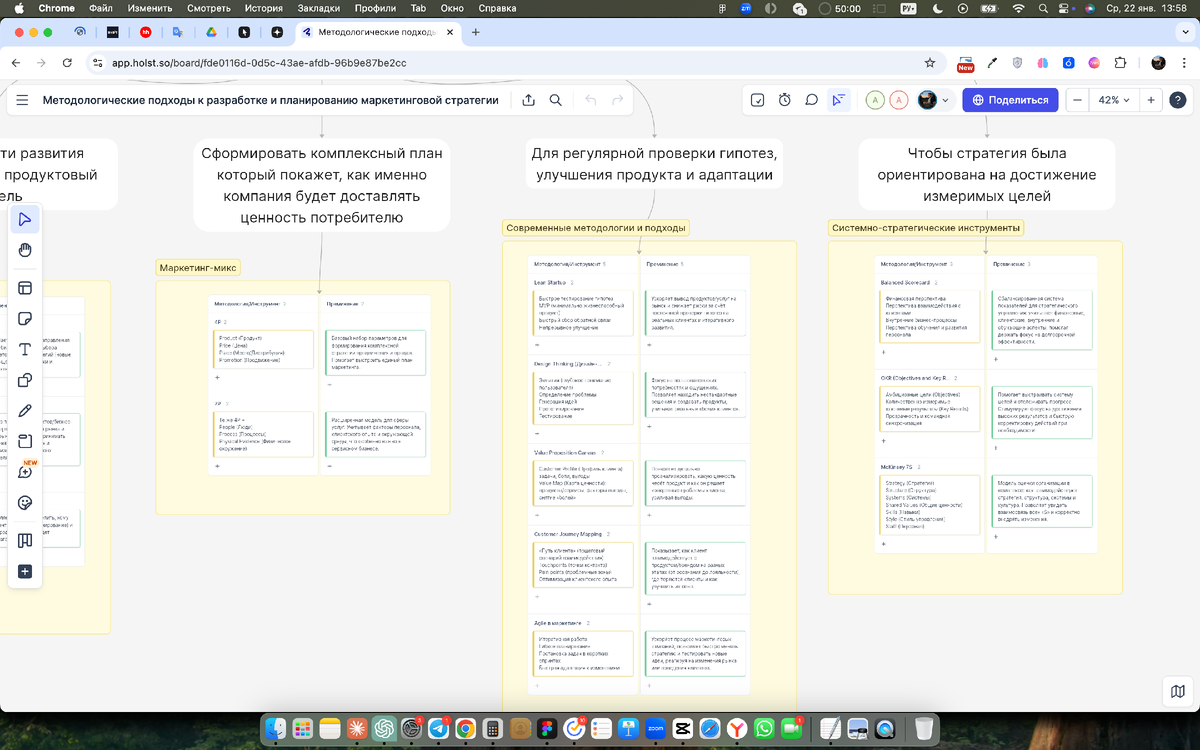Expand Chrome tab search chevron

coord(1184,32)
